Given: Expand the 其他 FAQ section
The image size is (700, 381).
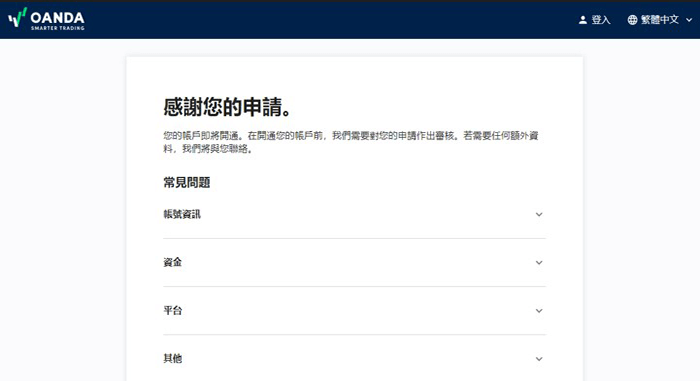Looking at the screenshot, I should 354,359.
